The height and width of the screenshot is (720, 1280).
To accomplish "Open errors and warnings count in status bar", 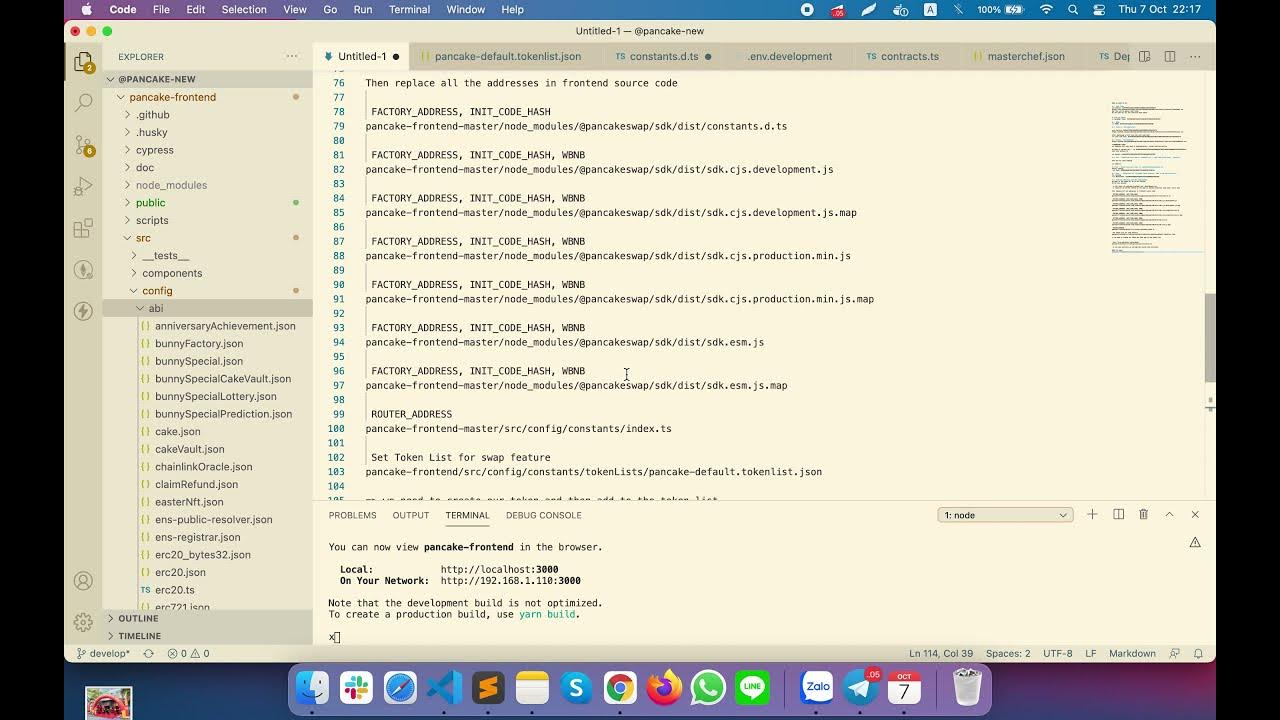I will pyautogui.click(x=188, y=653).
